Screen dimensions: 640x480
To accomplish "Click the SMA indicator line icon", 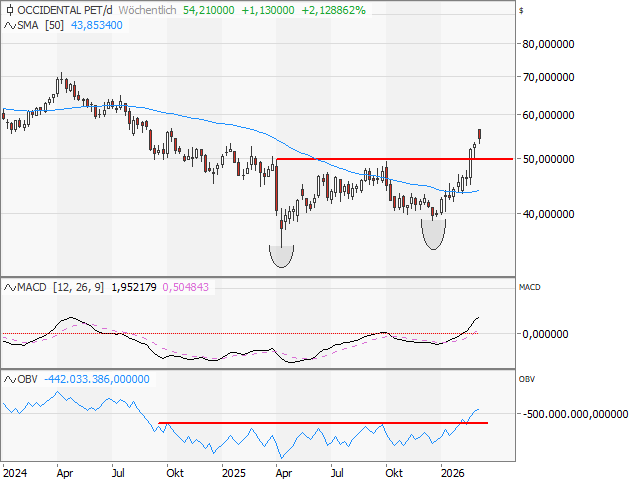I will (9, 25).
